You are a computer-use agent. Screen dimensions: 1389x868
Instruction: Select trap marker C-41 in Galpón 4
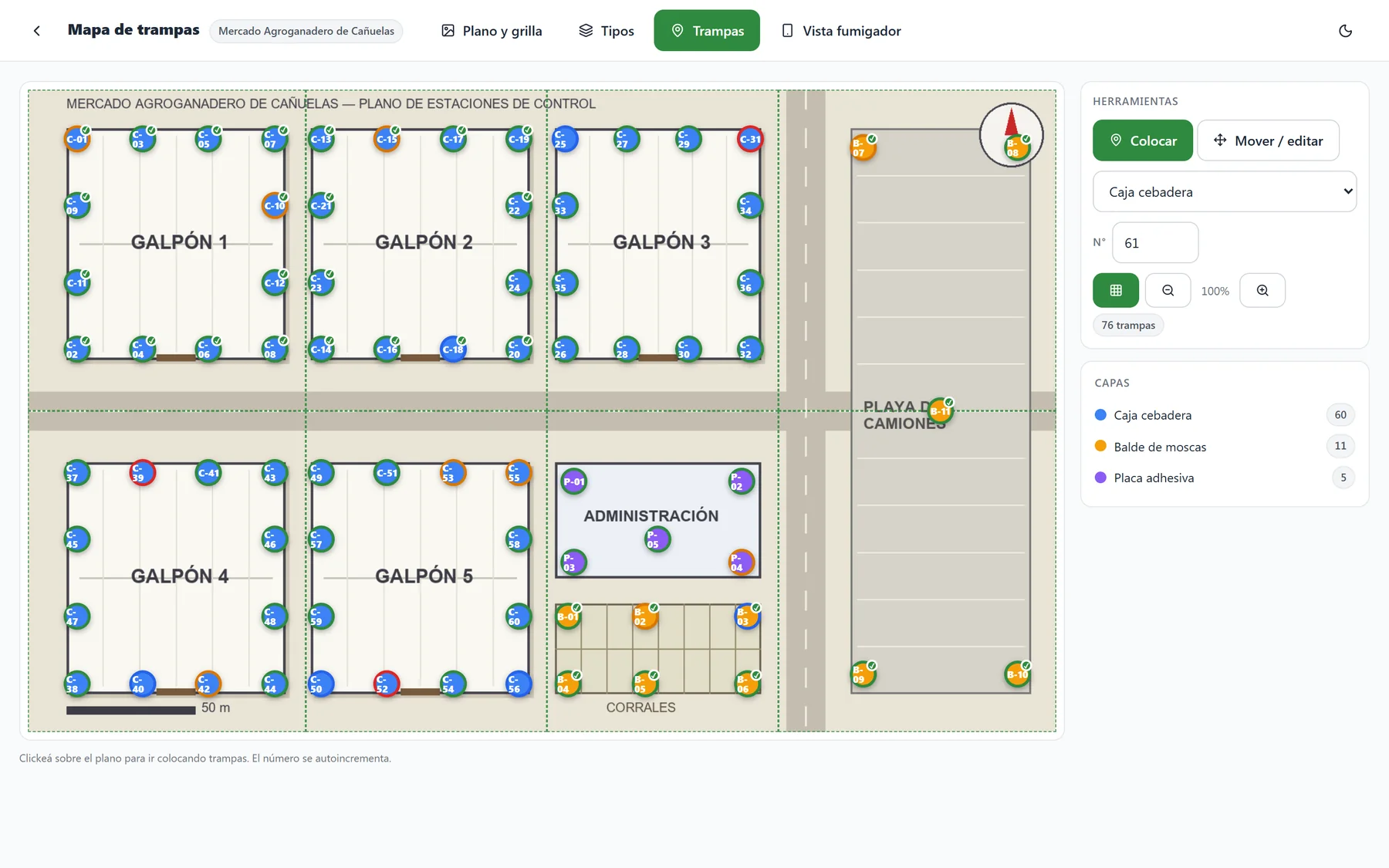click(208, 473)
